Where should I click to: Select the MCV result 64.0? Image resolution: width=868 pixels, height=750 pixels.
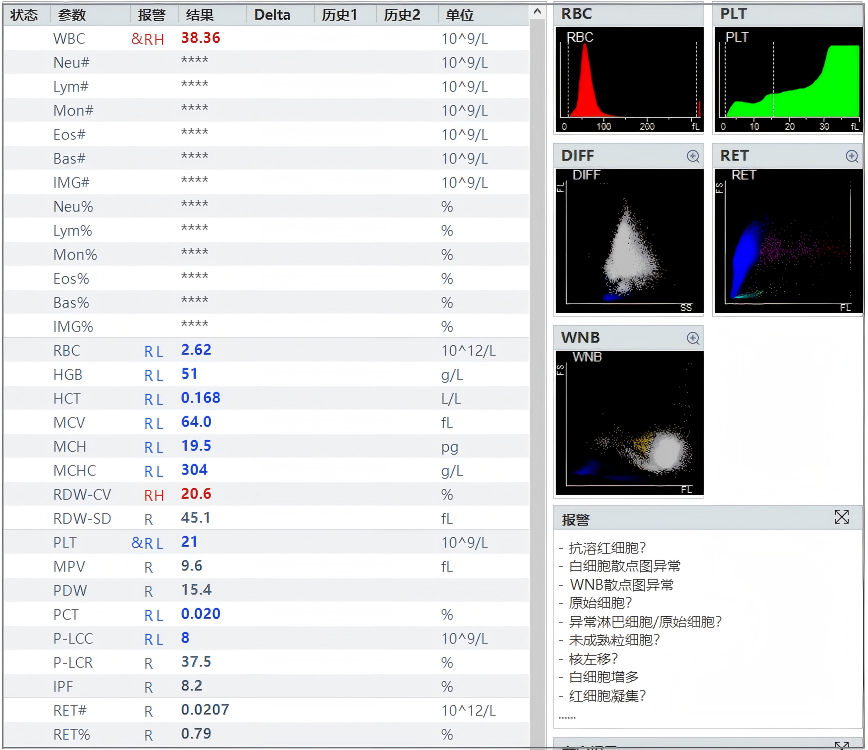tap(196, 422)
